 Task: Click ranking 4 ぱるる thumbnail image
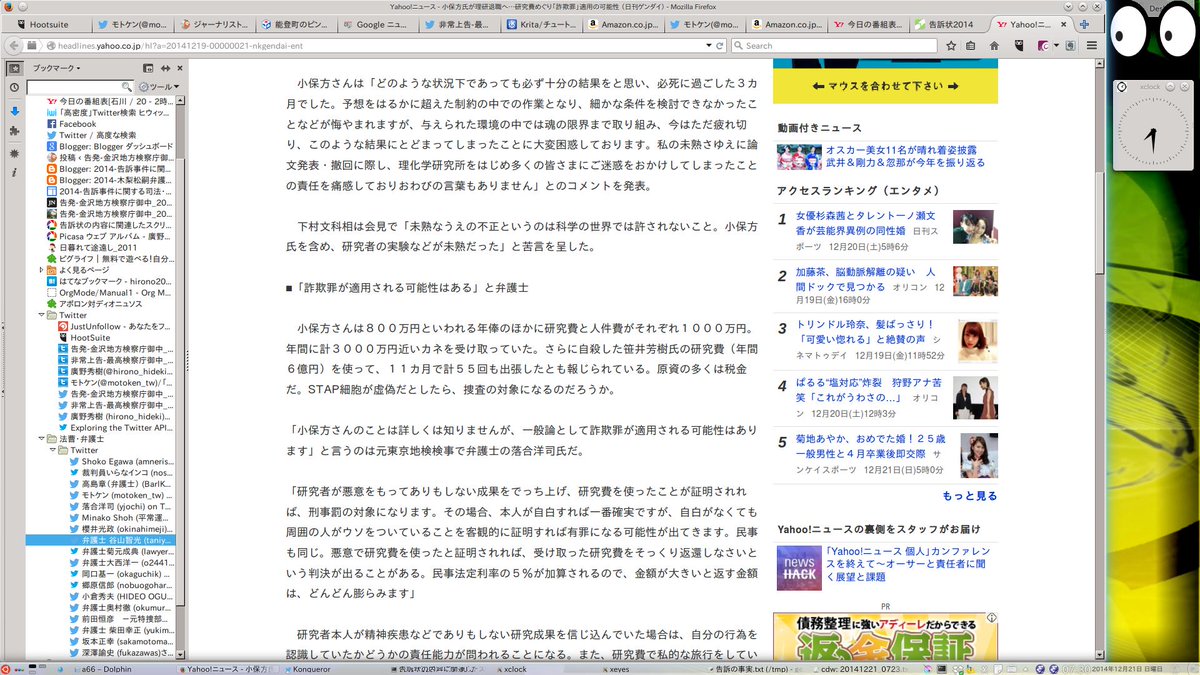[x=975, y=397]
